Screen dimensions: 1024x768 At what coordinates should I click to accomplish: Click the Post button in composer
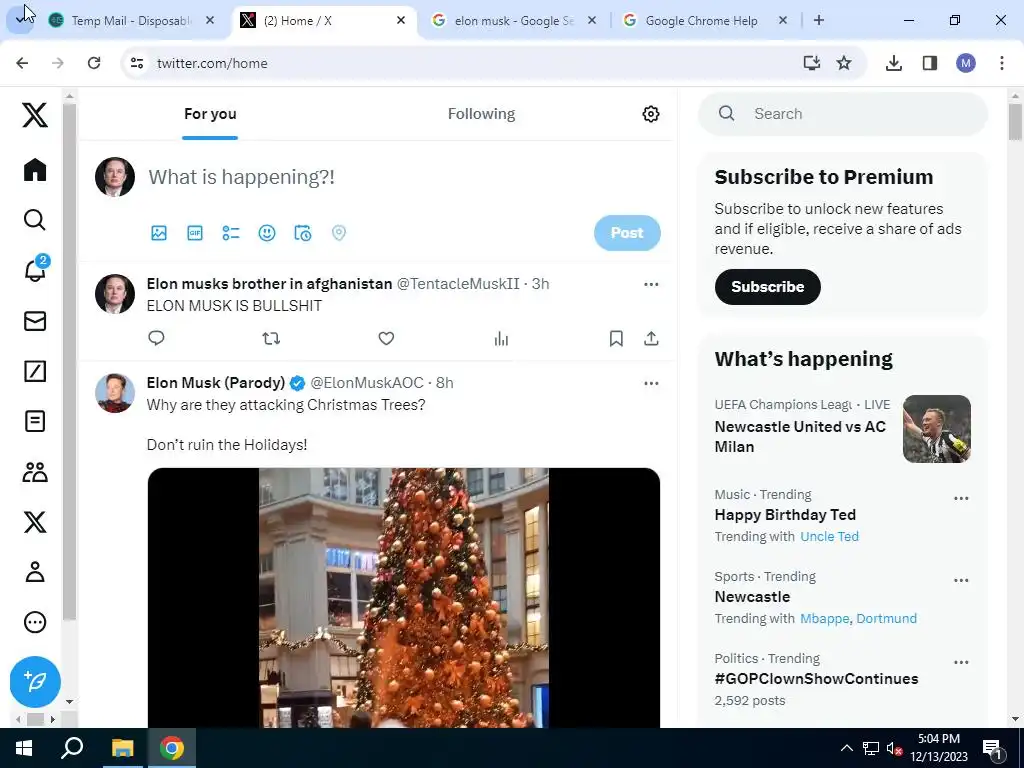[627, 233]
